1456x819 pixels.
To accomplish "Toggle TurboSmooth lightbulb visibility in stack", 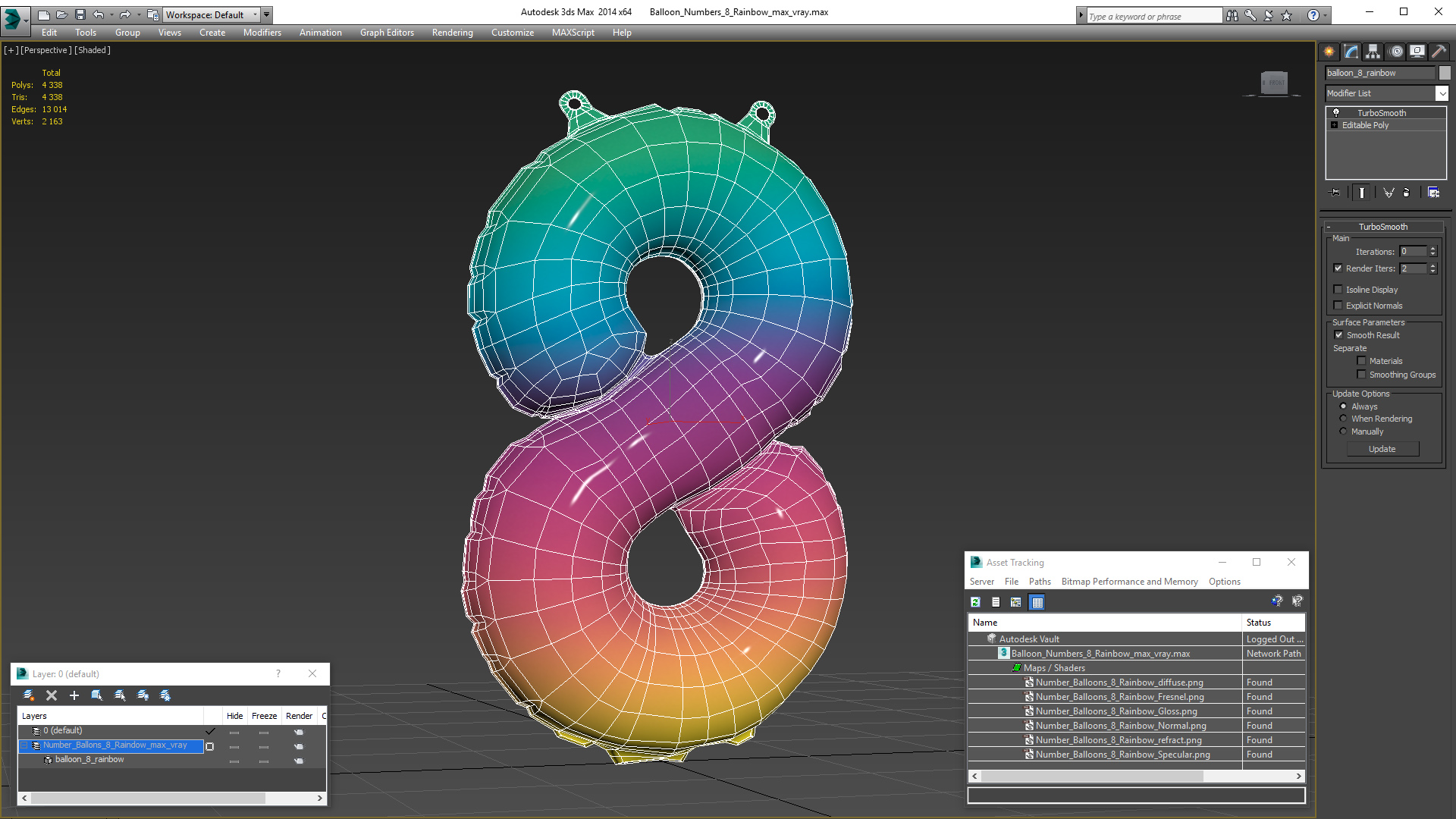I will click(x=1336, y=112).
